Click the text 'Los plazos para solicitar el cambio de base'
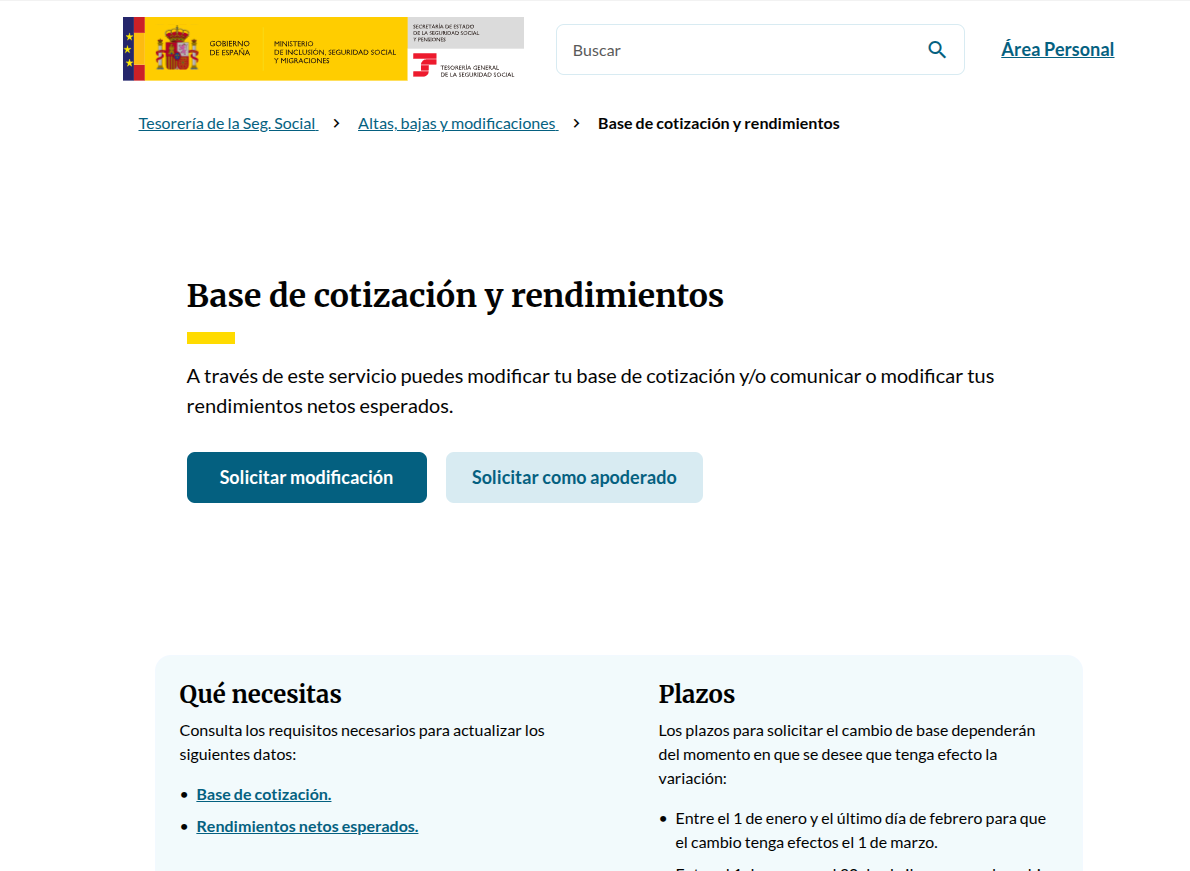Screen dimensions: 1190x871 click(x=846, y=754)
